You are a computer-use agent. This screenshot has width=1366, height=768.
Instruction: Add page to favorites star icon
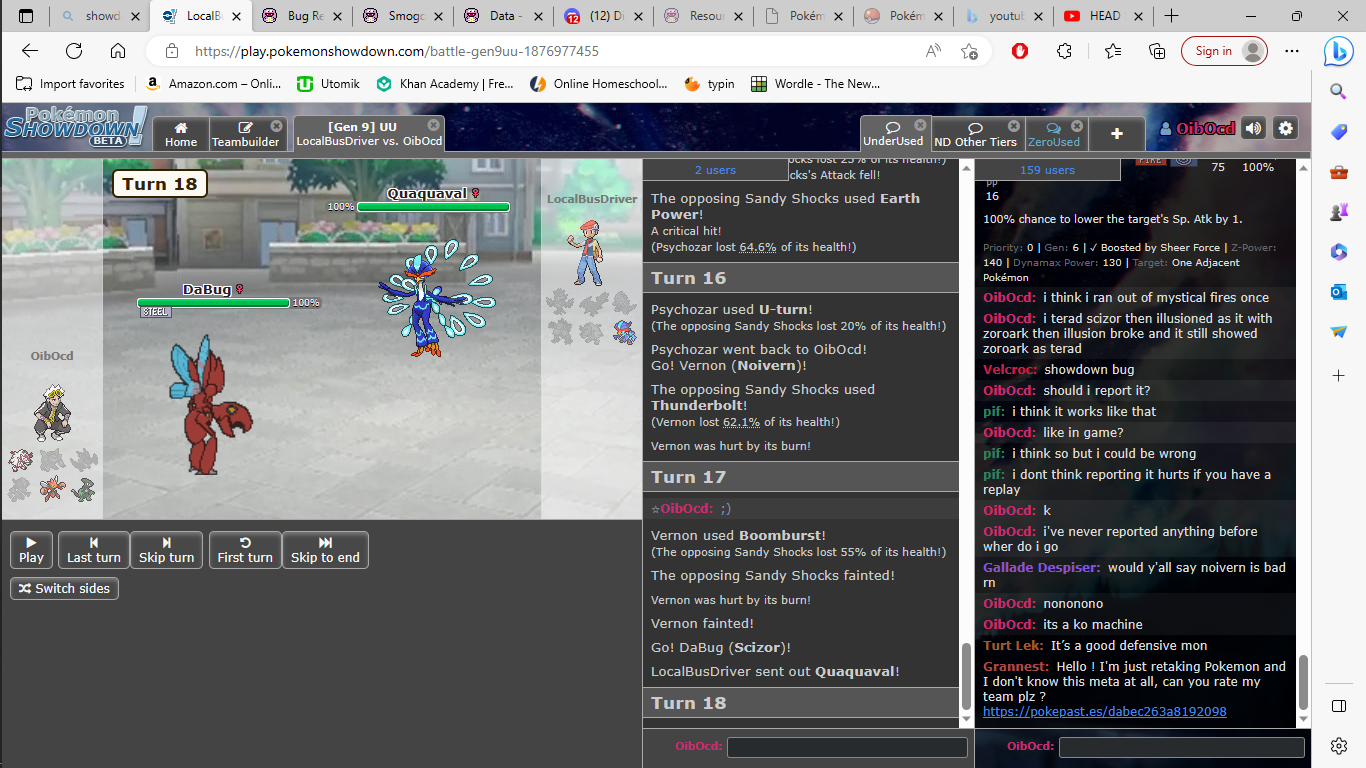pos(969,51)
